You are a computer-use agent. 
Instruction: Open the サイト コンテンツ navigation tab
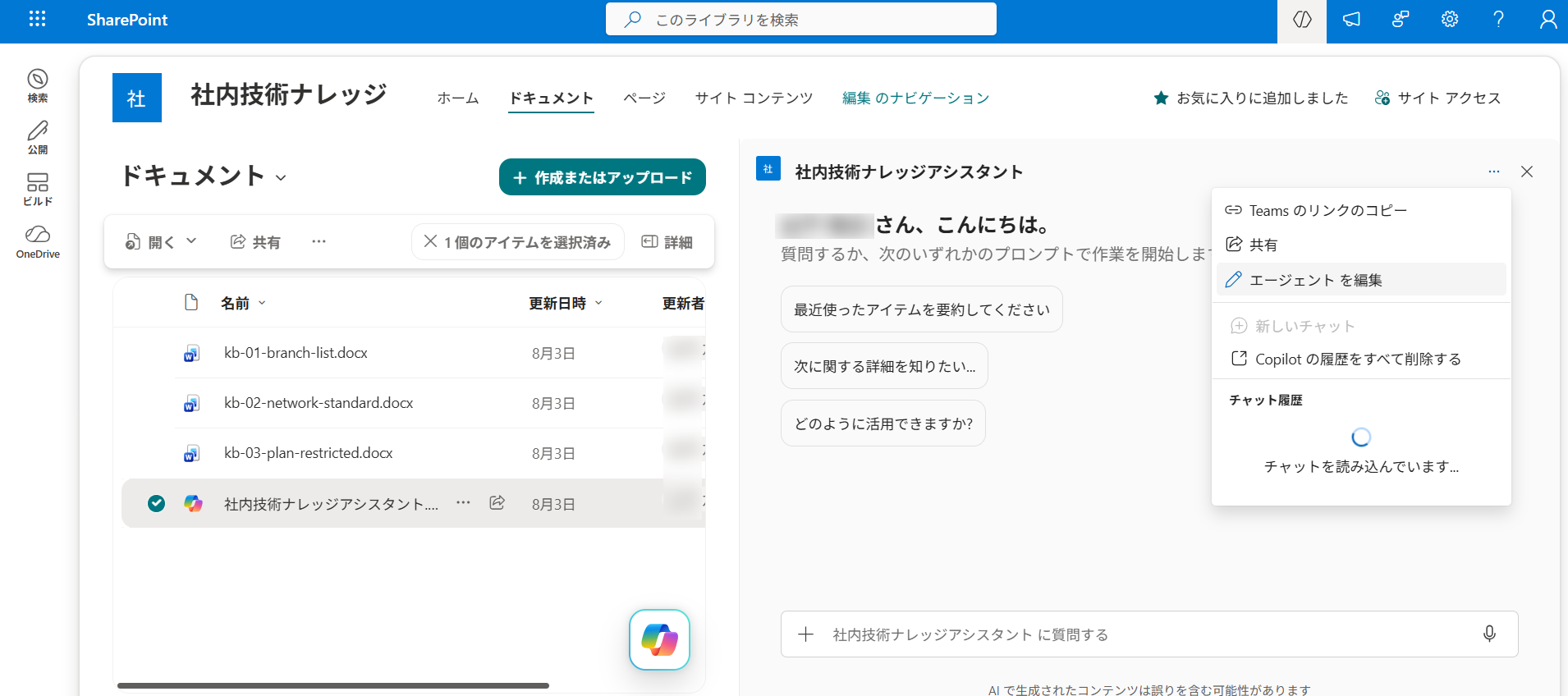point(754,98)
